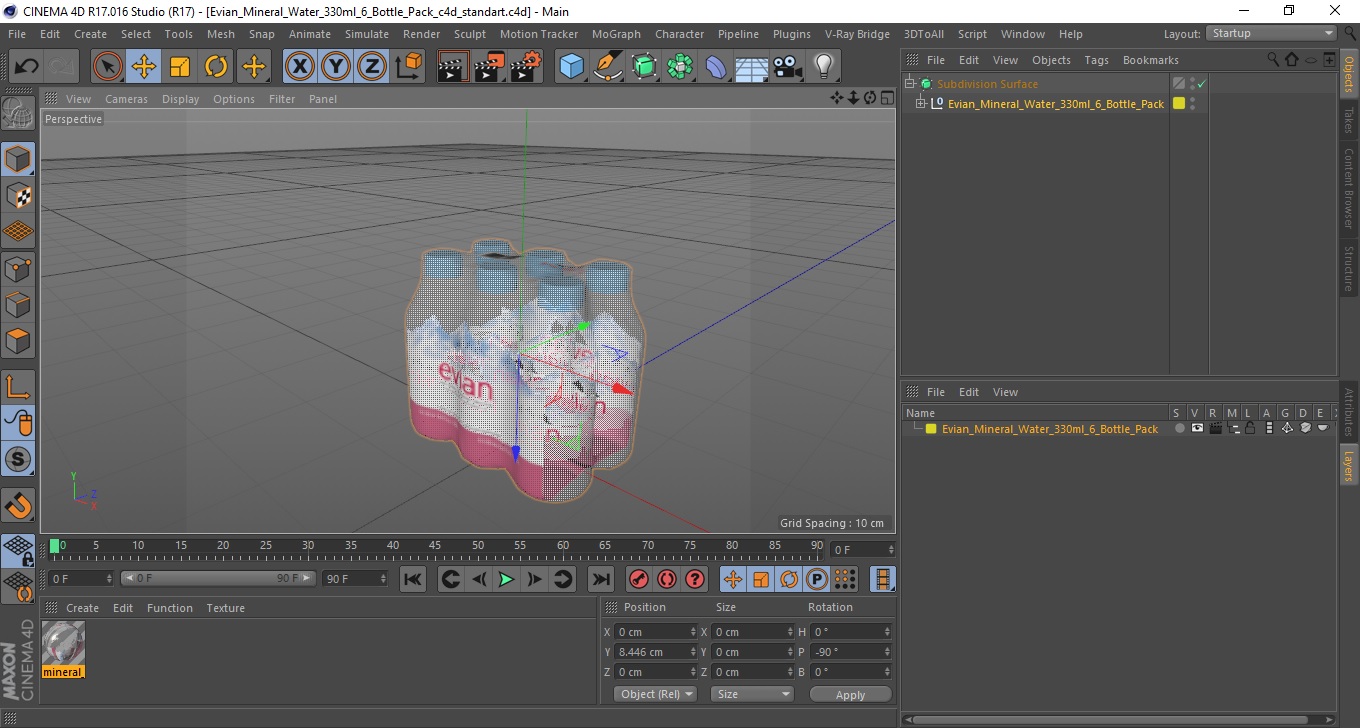Go to end of animation
Screen dimensions: 1360x728
click(600, 579)
